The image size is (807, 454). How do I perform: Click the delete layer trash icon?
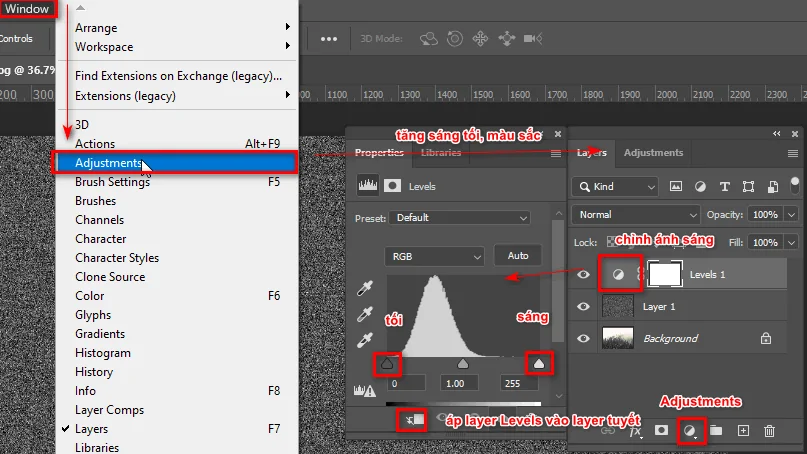[x=769, y=430]
